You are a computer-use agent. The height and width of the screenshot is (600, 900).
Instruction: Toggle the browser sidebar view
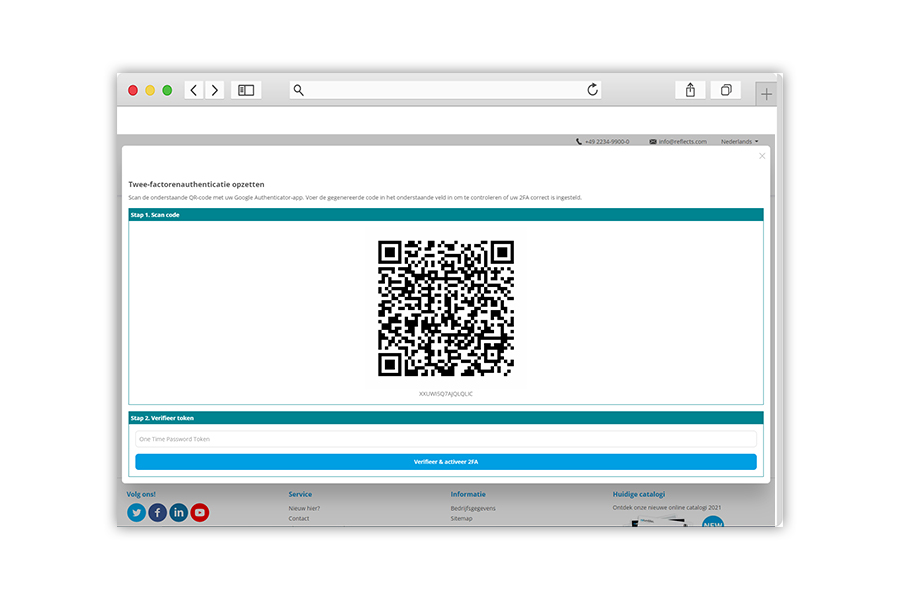(246, 90)
